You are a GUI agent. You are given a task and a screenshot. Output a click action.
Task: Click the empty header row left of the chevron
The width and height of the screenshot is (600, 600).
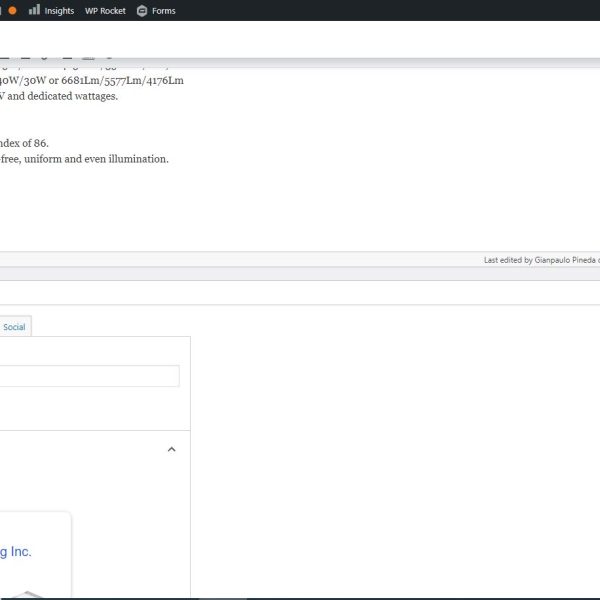[x=80, y=450]
